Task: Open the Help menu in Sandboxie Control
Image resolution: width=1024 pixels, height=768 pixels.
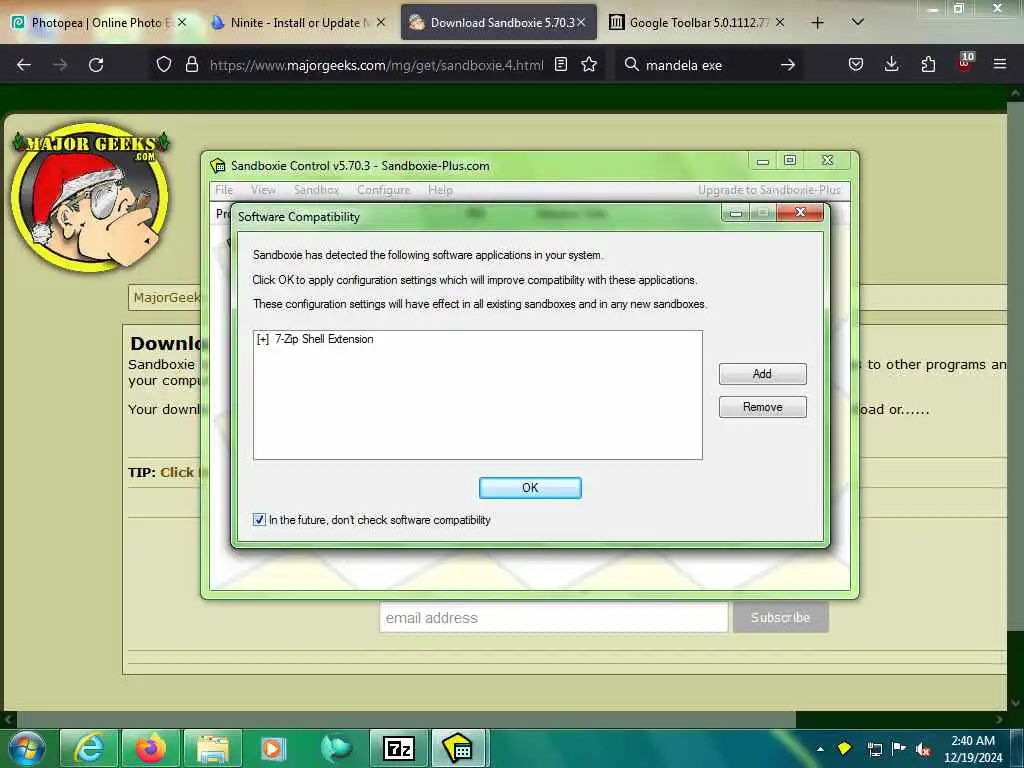Action: click(440, 190)
